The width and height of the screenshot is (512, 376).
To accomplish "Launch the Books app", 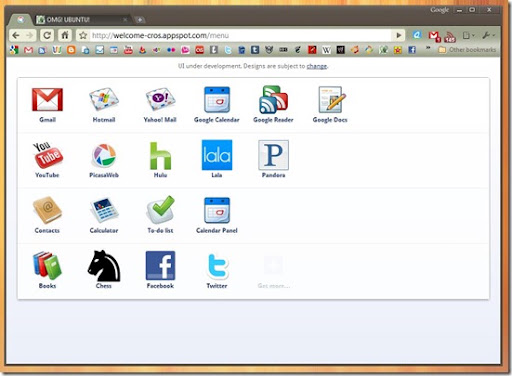I will [47, 265].
